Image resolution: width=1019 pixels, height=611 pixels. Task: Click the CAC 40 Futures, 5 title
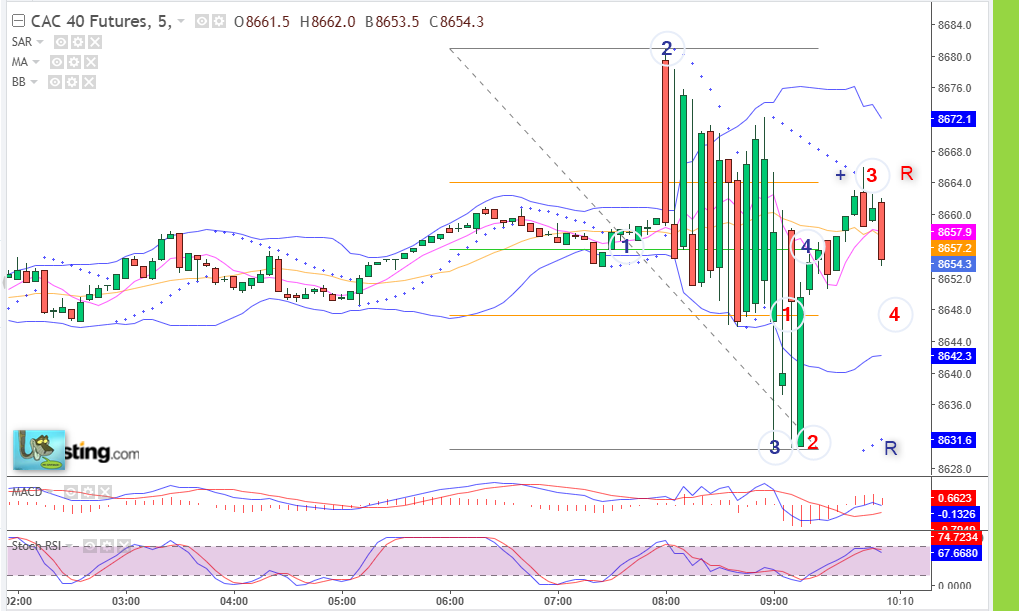[101, 21]
